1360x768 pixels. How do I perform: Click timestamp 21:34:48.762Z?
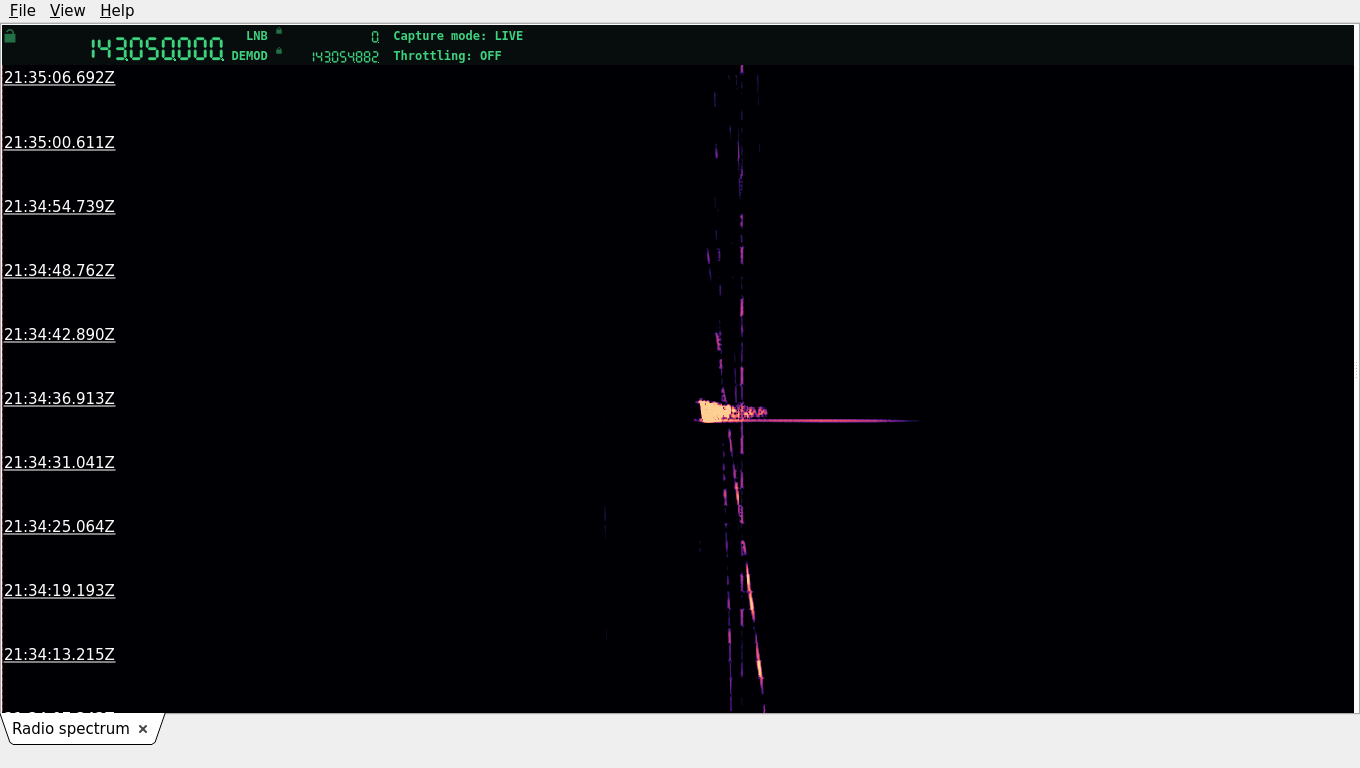59,270
